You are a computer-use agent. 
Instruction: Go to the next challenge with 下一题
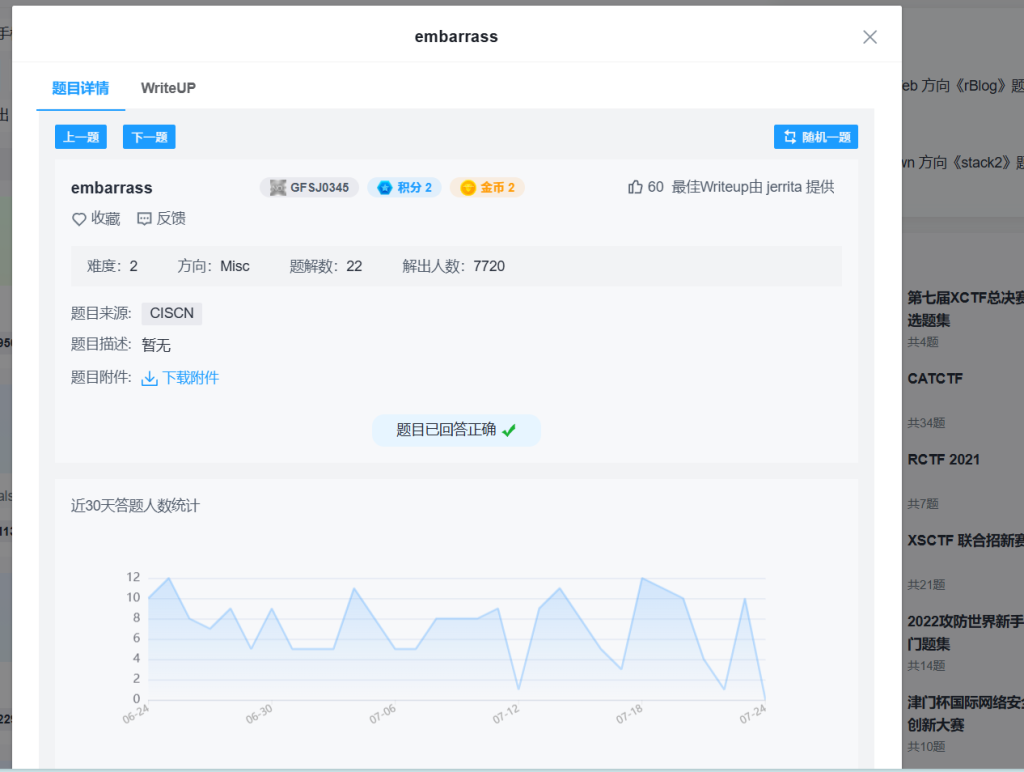(x=149, y=137)
